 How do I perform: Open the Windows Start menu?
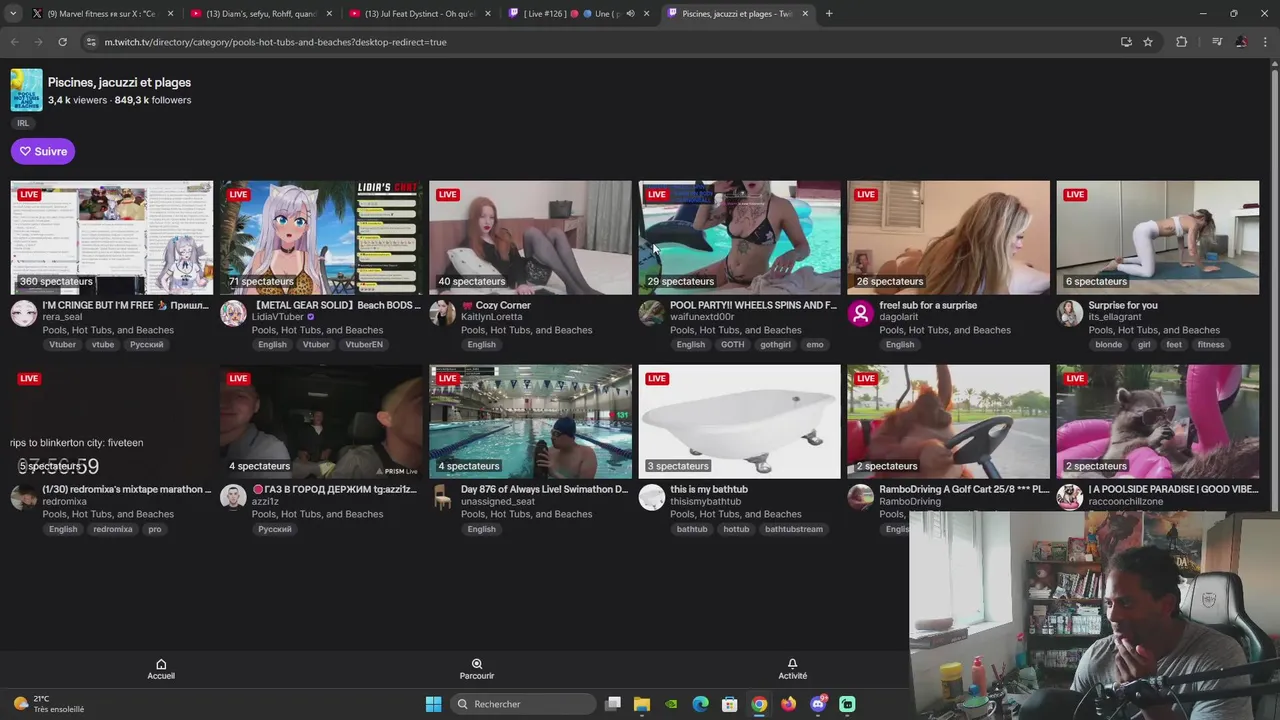point(433,704)
